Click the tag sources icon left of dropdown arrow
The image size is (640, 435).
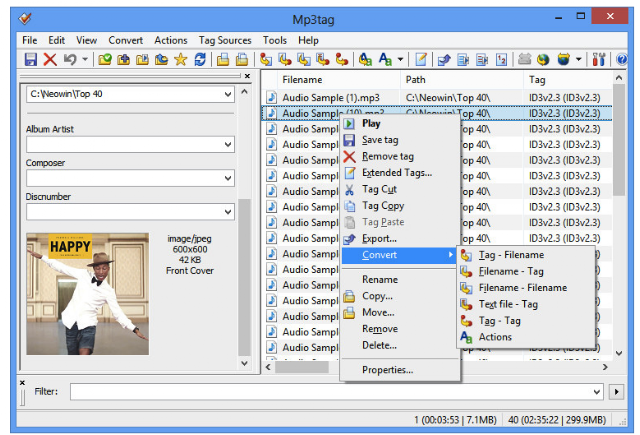pos(564,60)
